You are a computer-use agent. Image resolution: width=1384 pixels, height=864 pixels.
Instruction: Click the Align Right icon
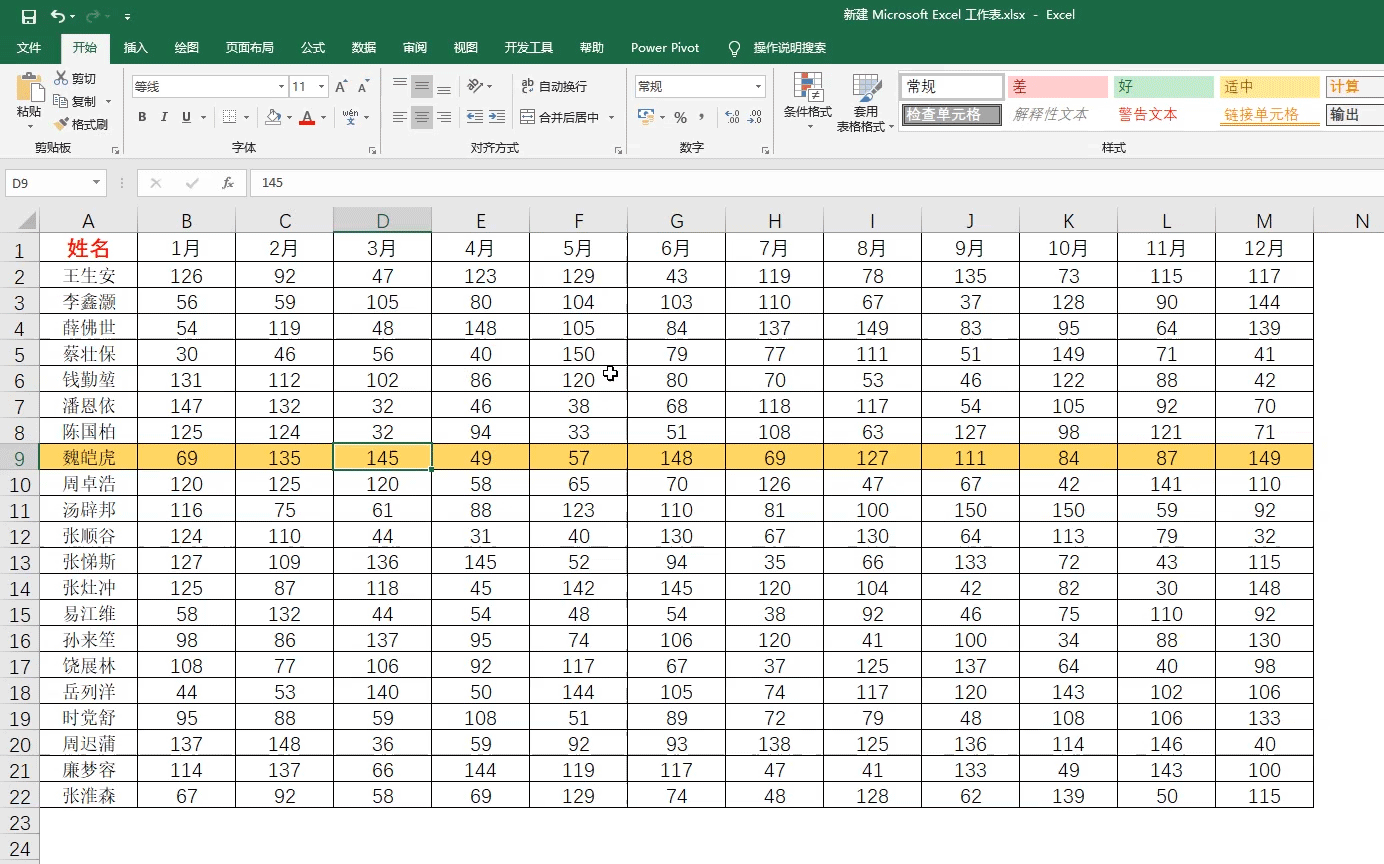tap(444, 117)
